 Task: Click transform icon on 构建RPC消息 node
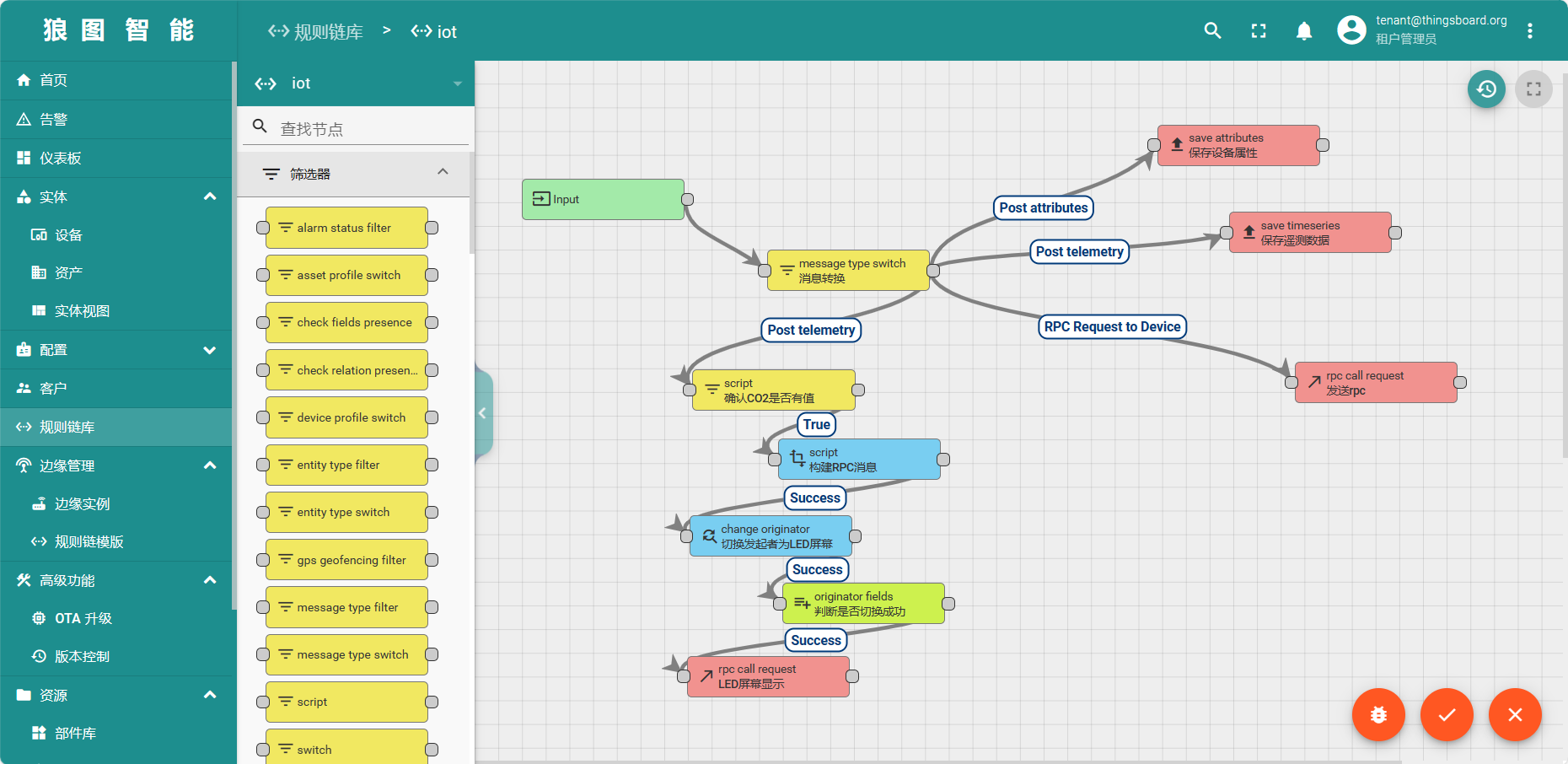coord(797,459)
